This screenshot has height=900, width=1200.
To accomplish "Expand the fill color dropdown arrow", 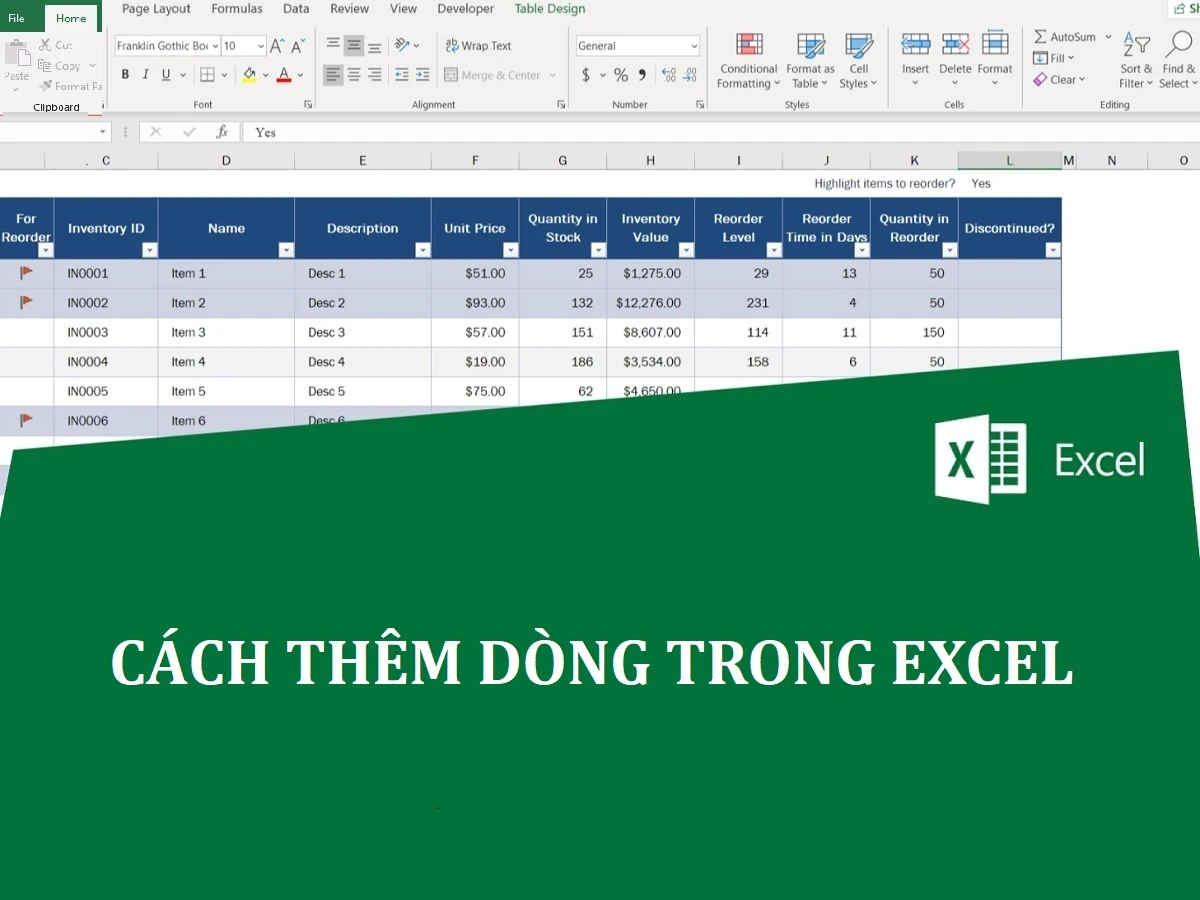I will [265, 75].
